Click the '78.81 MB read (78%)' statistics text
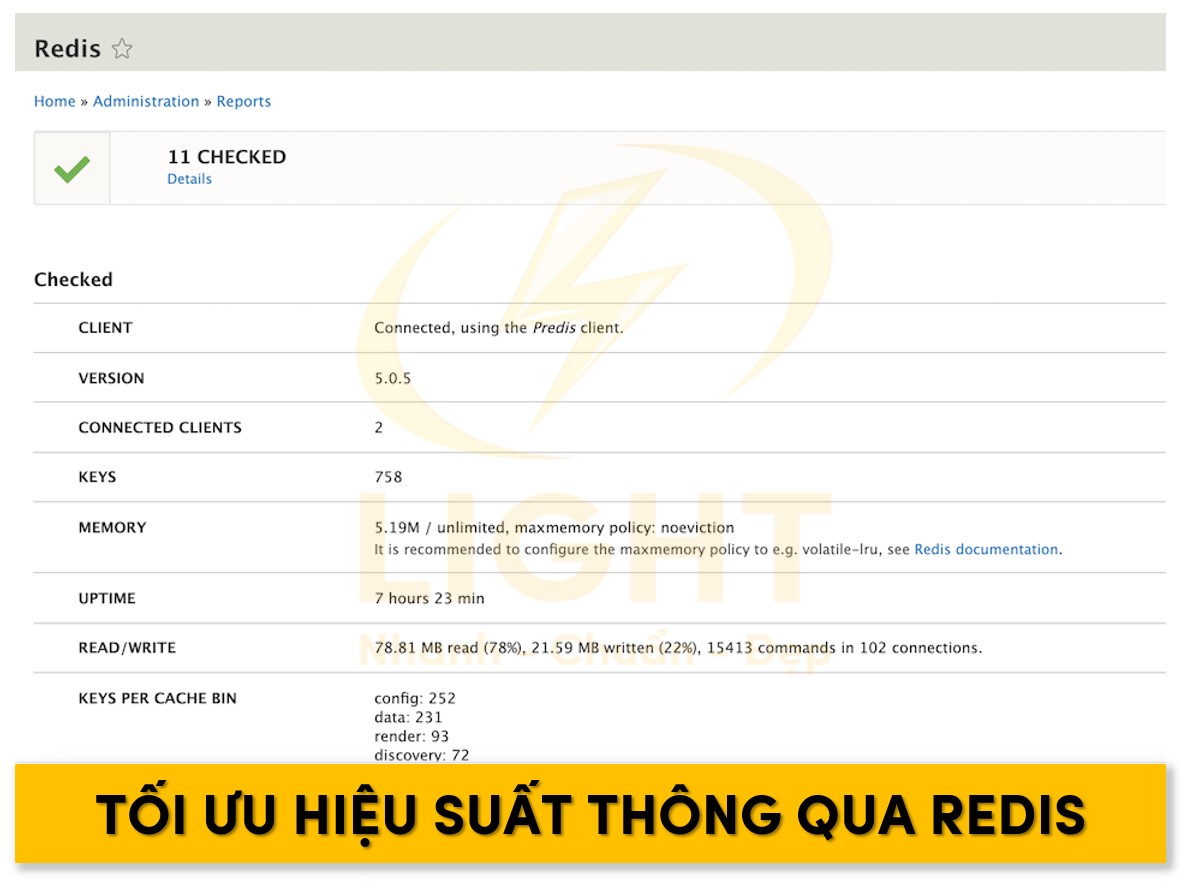The width and height of the screenshot is (1182, 885). [449, 648]
